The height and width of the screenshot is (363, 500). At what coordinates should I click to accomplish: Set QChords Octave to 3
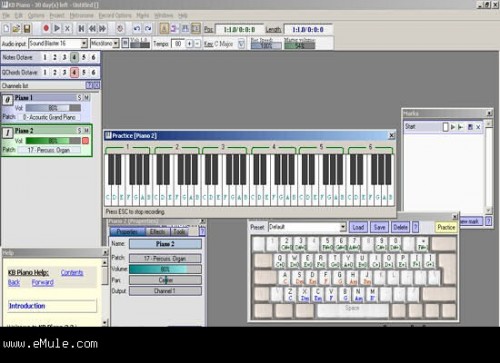pos(64,72)
